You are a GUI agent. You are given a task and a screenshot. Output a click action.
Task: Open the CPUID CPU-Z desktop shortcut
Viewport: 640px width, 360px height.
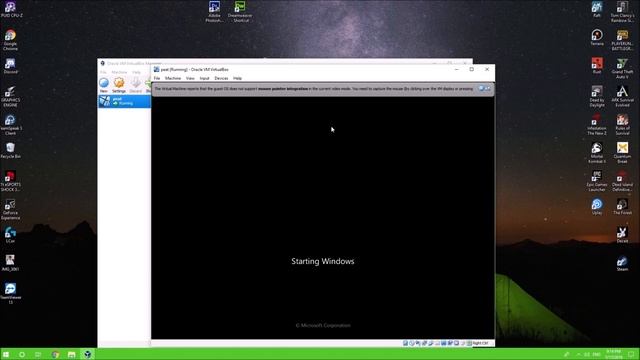point(11,9)
